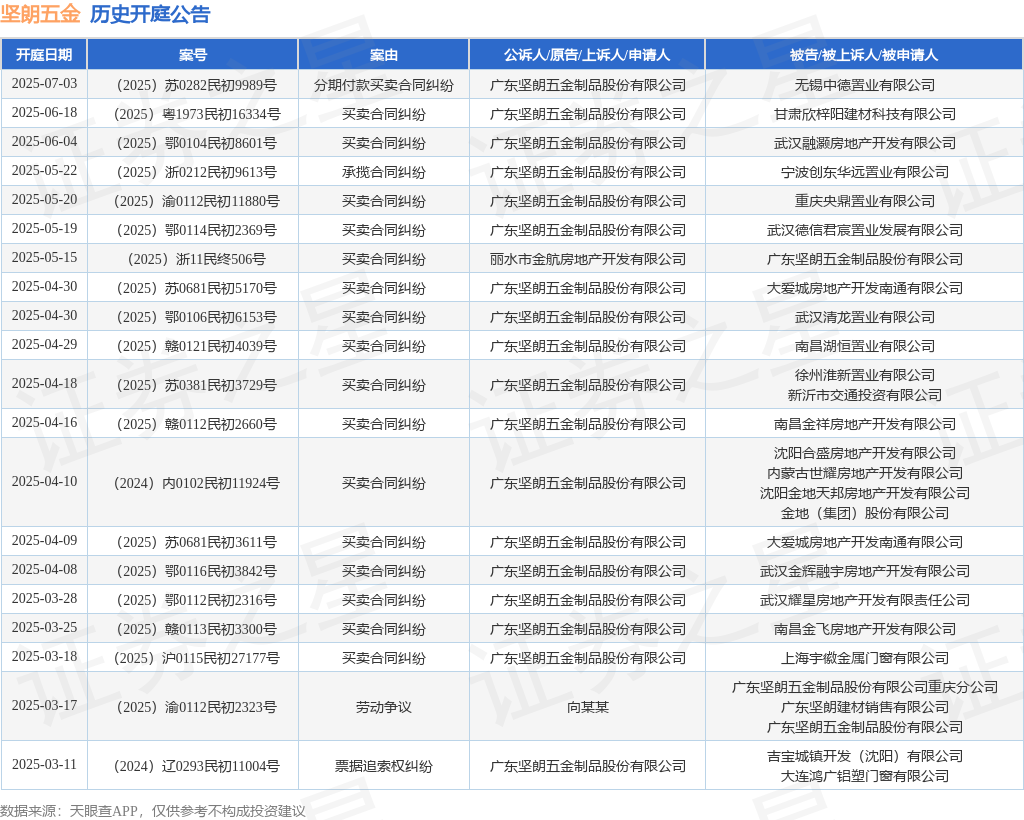Click defendant 重庆央鼎置业有限公司

pos(865,201)
